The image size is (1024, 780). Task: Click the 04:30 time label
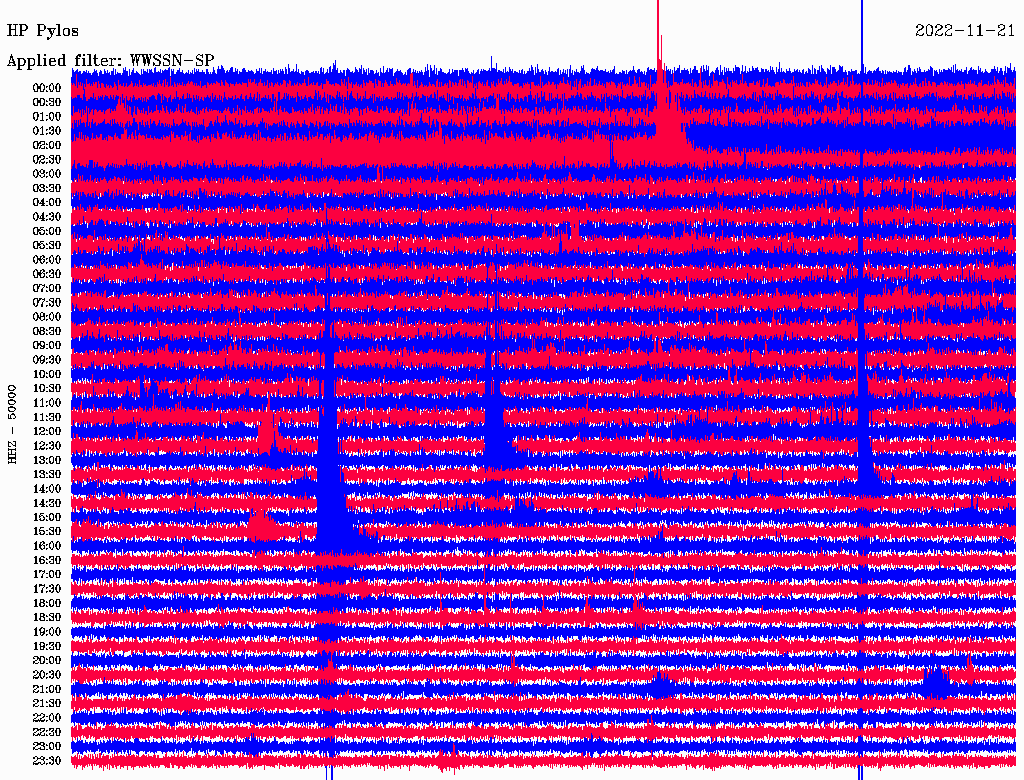tap(47, 217)
